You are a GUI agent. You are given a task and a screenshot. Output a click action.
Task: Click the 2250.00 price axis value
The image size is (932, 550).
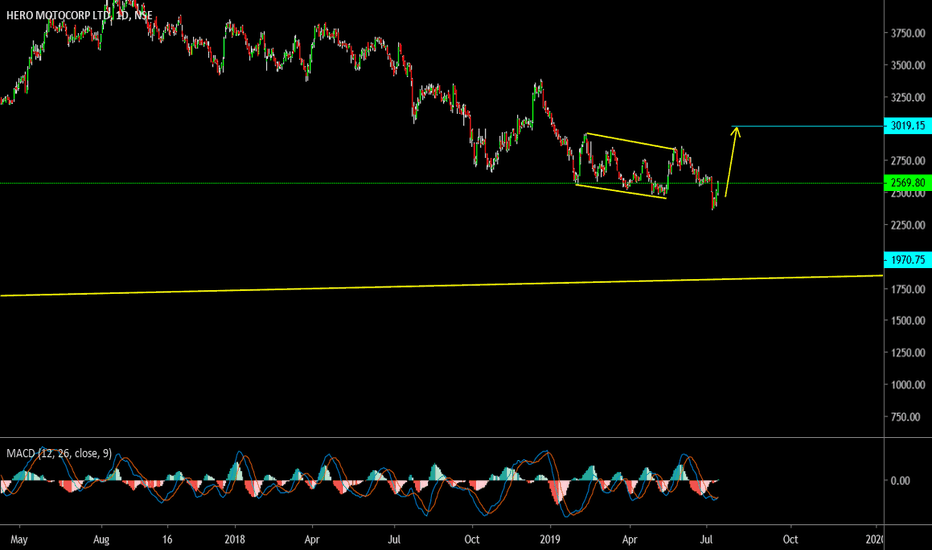(908, 225)
